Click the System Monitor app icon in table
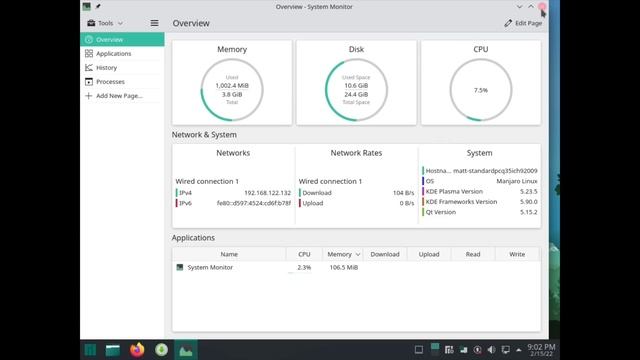Viewport: 640px width, 360px height. pos(180,267)
